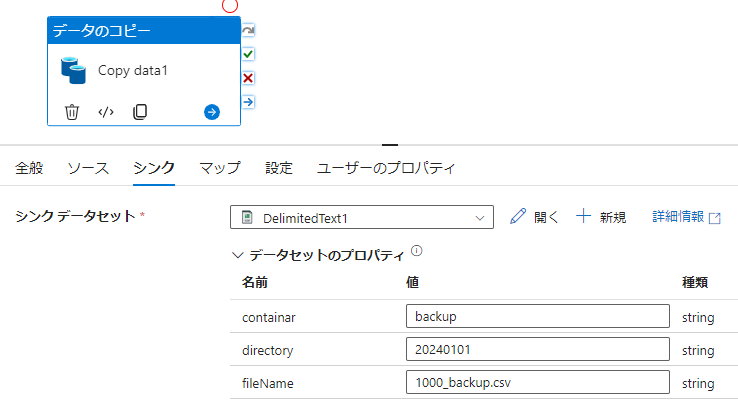View the Copy data1 source code icon
The width and height of the screenshot is (738, 405).
pyautogui.click(x=106, y=112)
